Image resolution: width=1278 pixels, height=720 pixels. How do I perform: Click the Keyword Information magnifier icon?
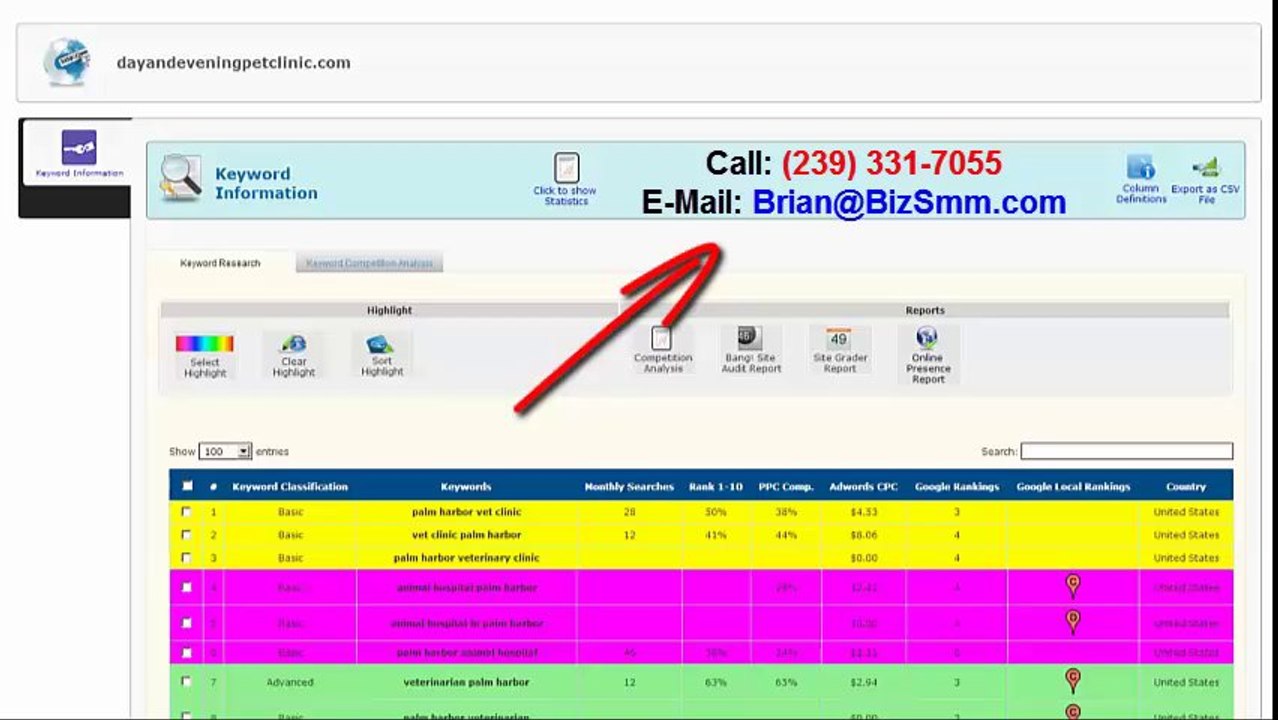[x=181, y=178]
